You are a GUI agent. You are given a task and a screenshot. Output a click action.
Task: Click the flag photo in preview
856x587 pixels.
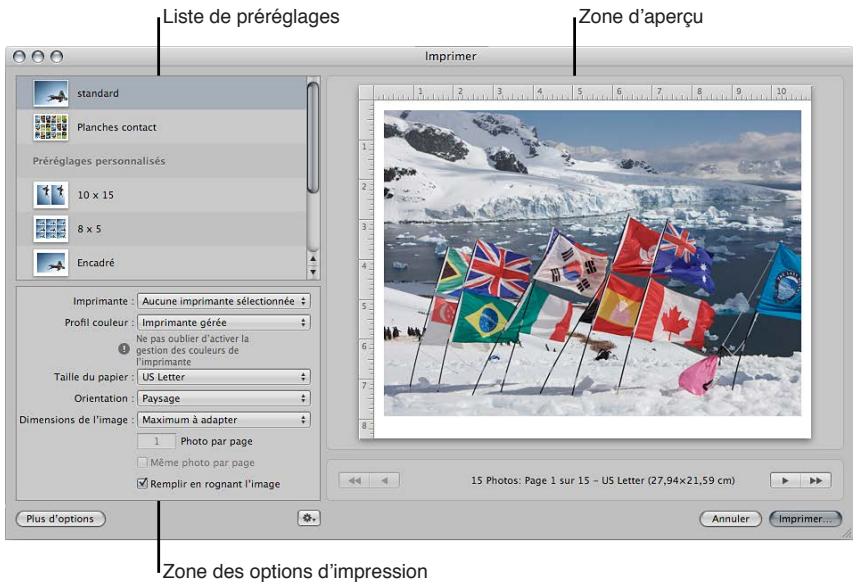tap(592, 263)
